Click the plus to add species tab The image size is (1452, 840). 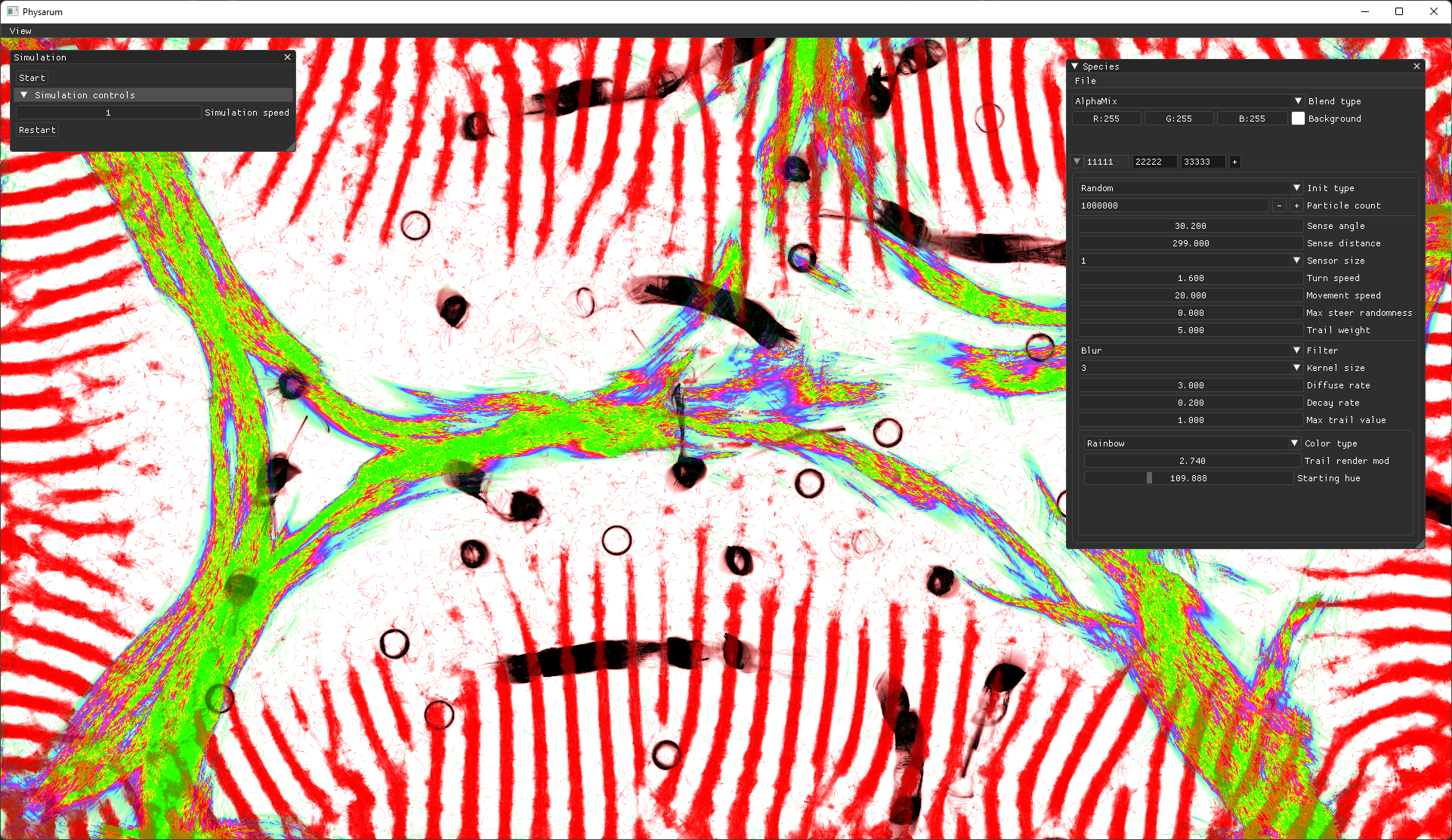coord(1234,162)
